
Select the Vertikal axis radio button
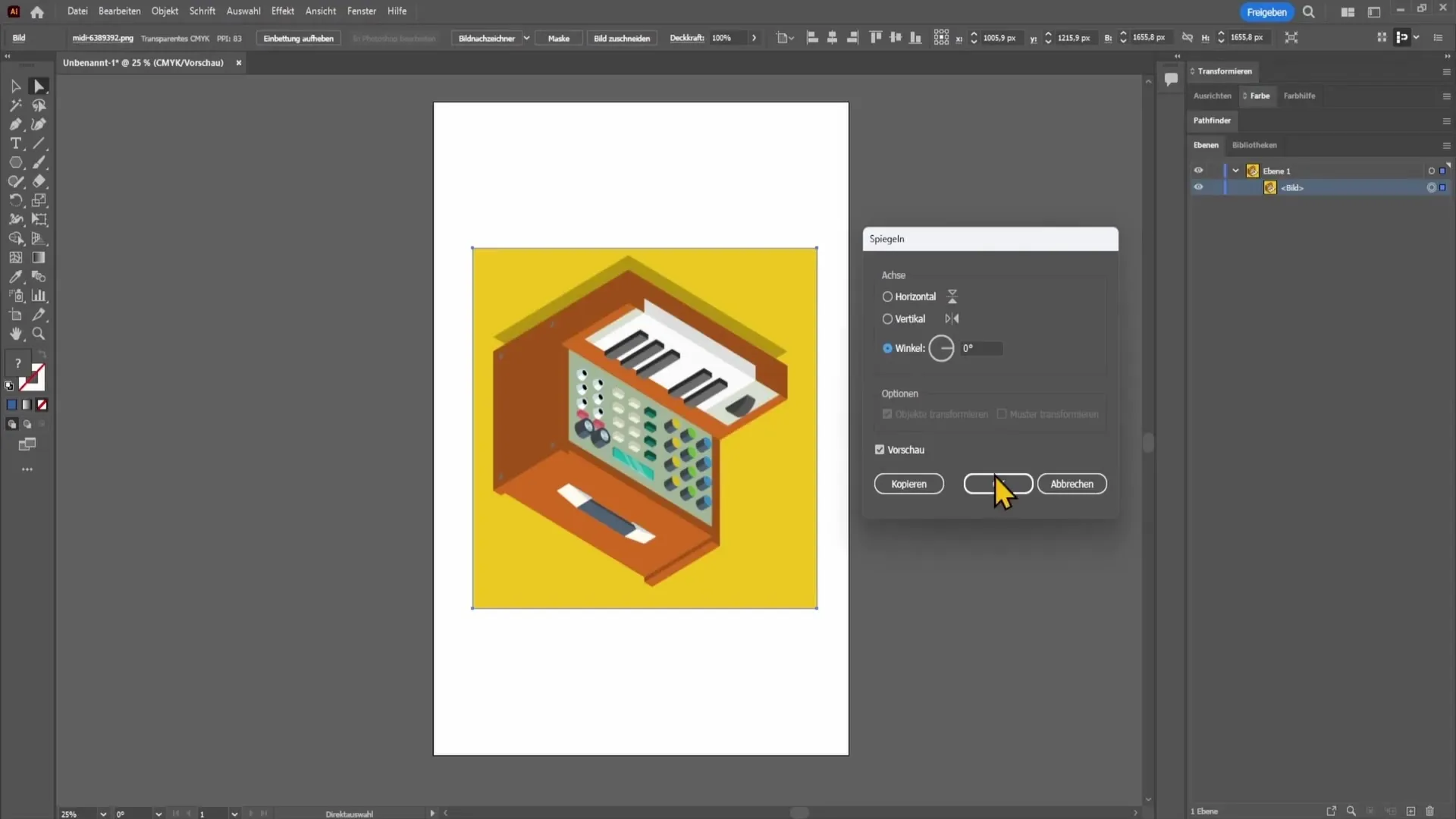(887, 319)
